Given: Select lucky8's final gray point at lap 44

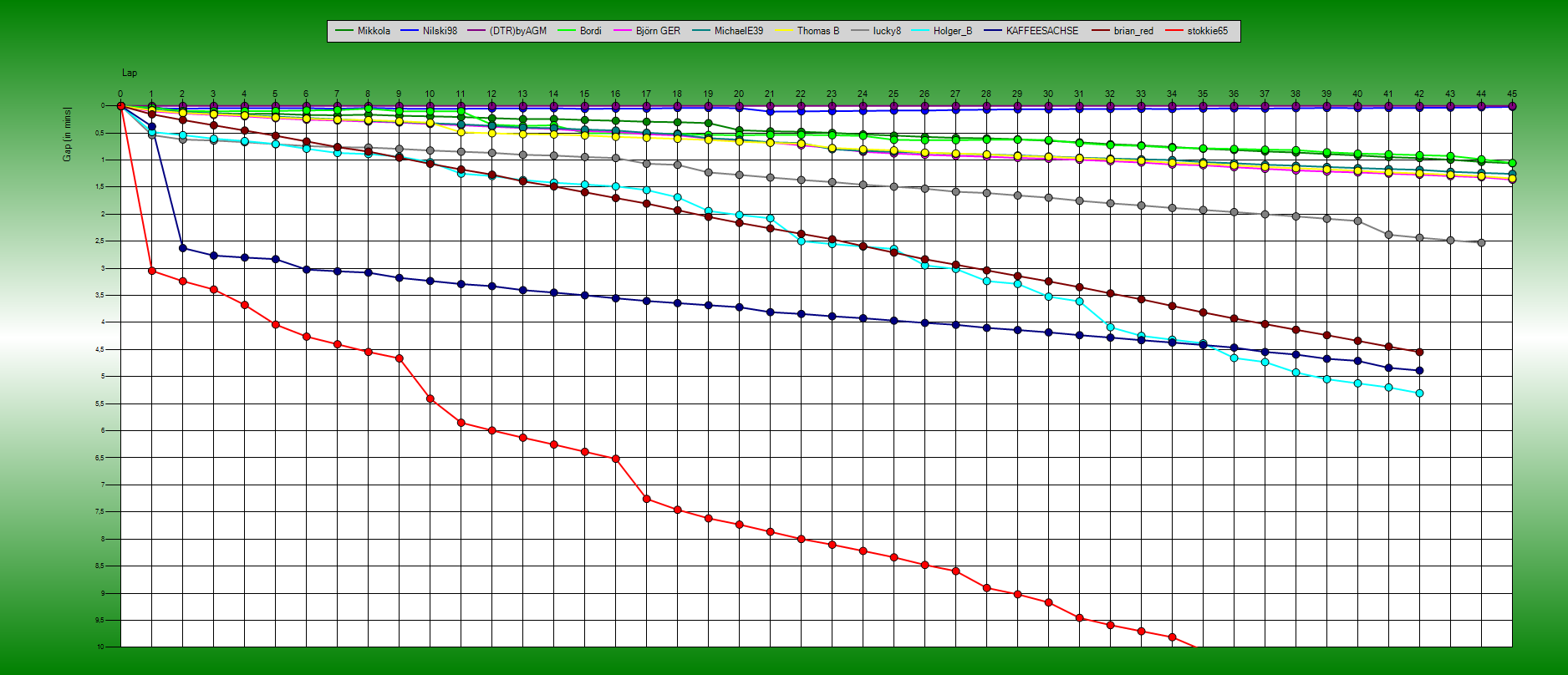Looking at the screenshot, I should 1481,243.
